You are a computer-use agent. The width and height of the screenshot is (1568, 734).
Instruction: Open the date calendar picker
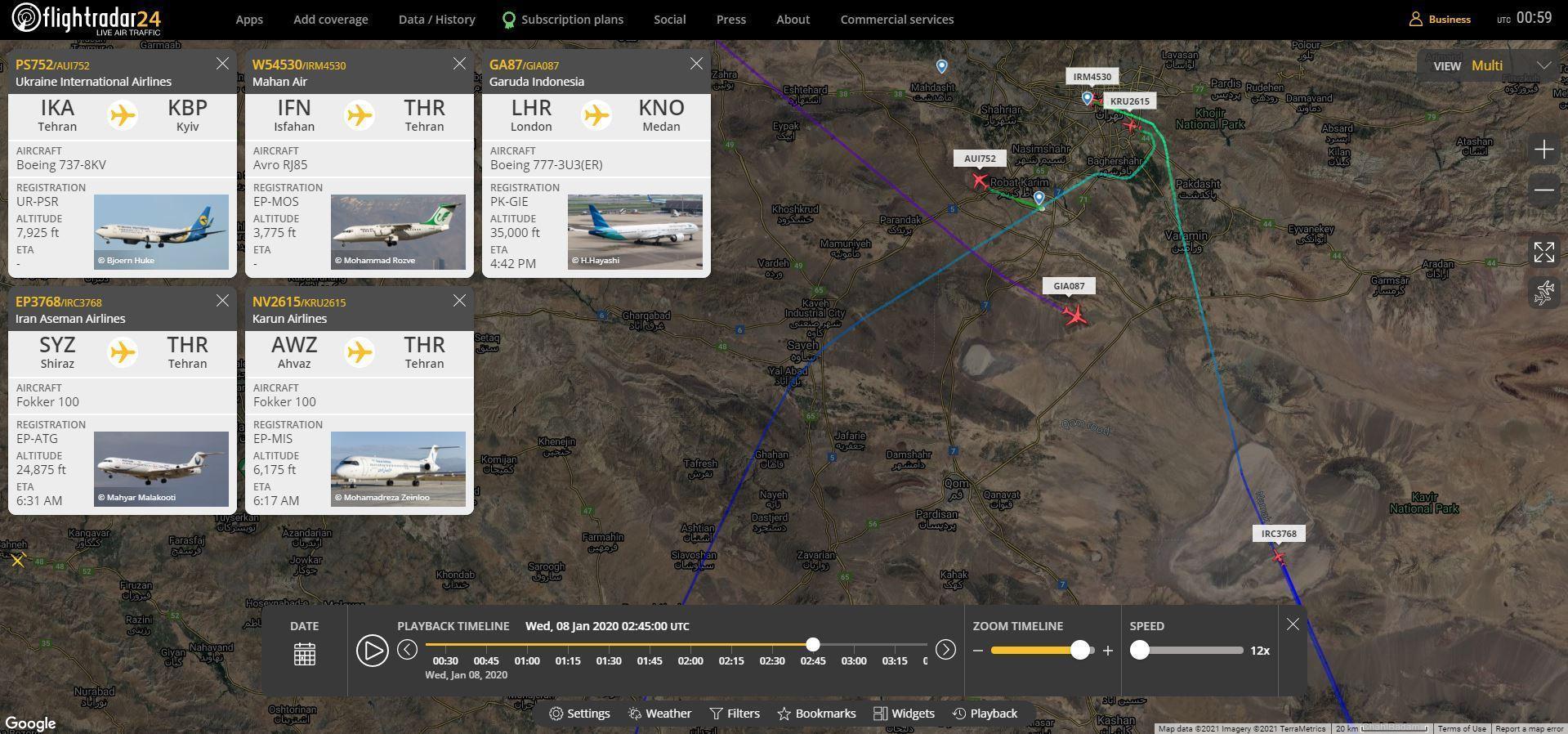click(x=305, y=654)
